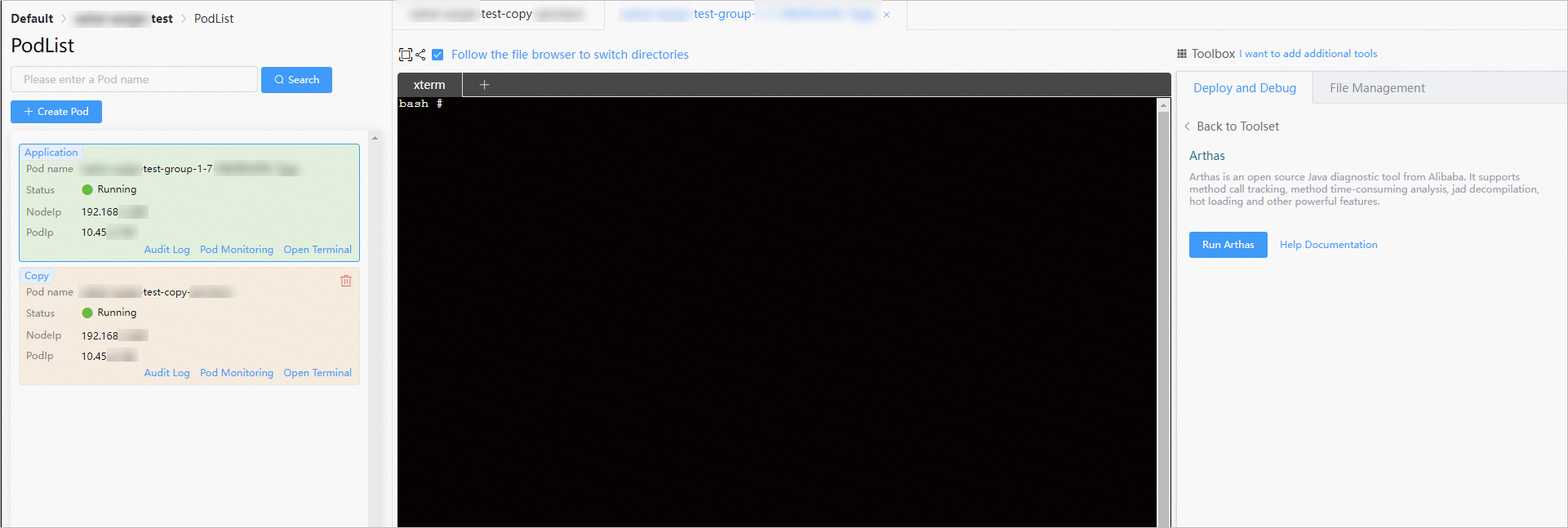Click the Copy tag label
Image resolution: width=1568 pixels, height=528 pixels.
pos(37,276)
